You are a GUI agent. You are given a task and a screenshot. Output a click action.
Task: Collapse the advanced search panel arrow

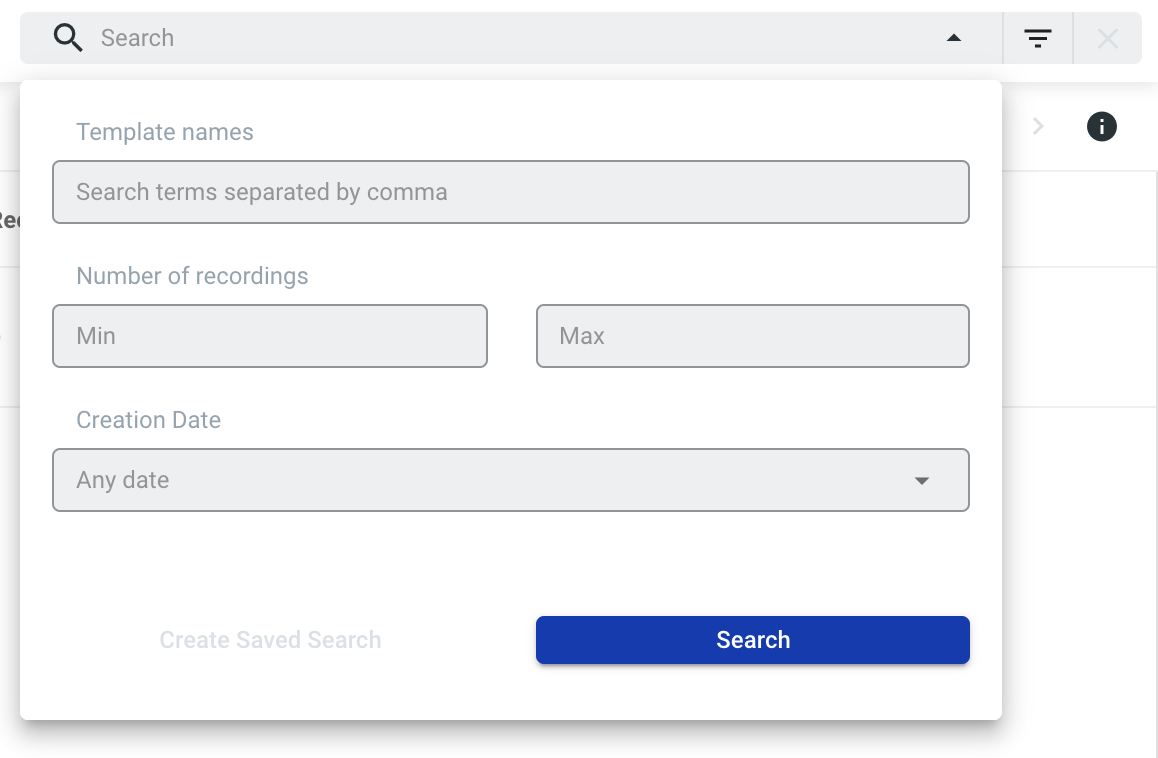954,38
